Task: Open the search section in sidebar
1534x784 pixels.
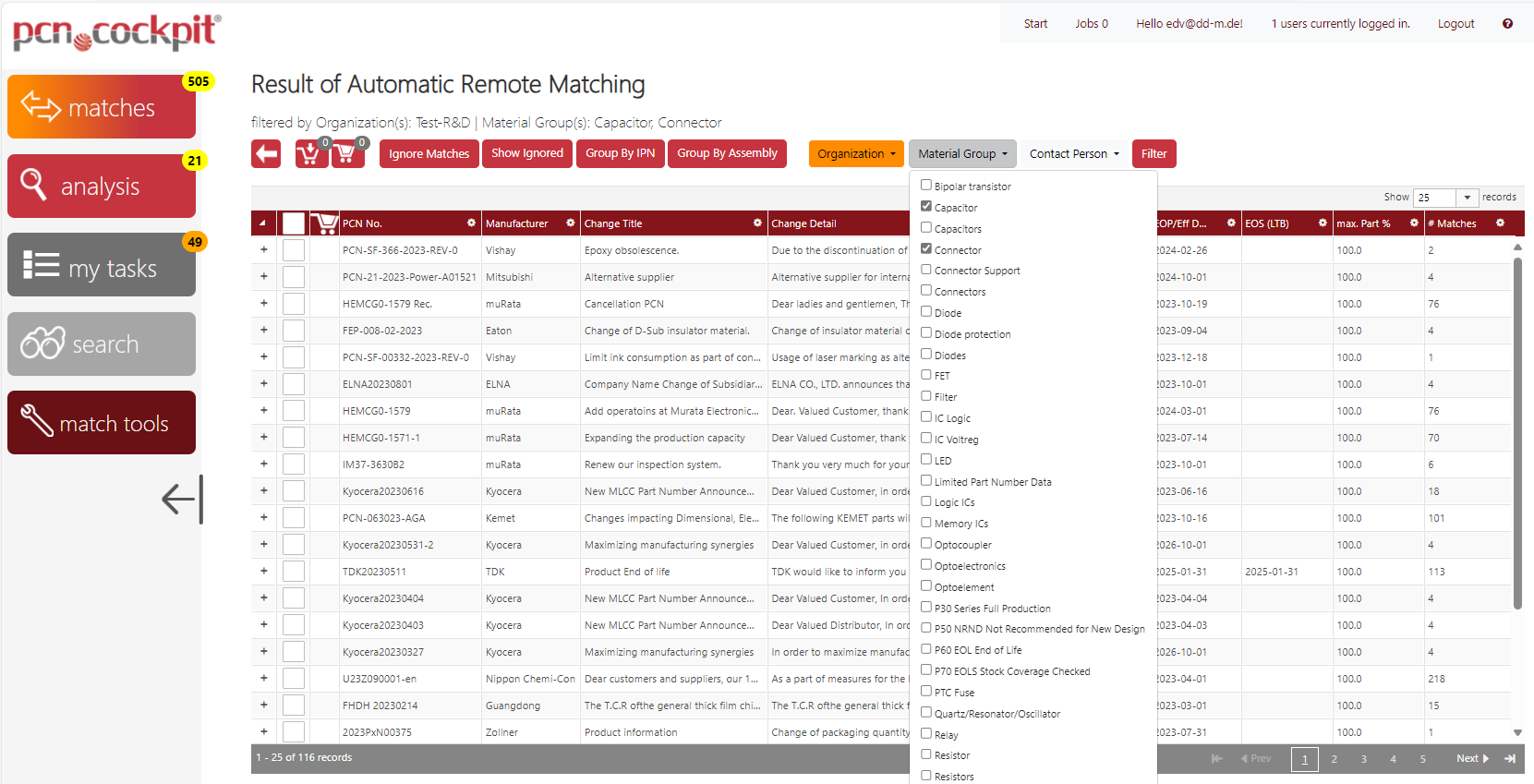Action: (x=102, y=344)
